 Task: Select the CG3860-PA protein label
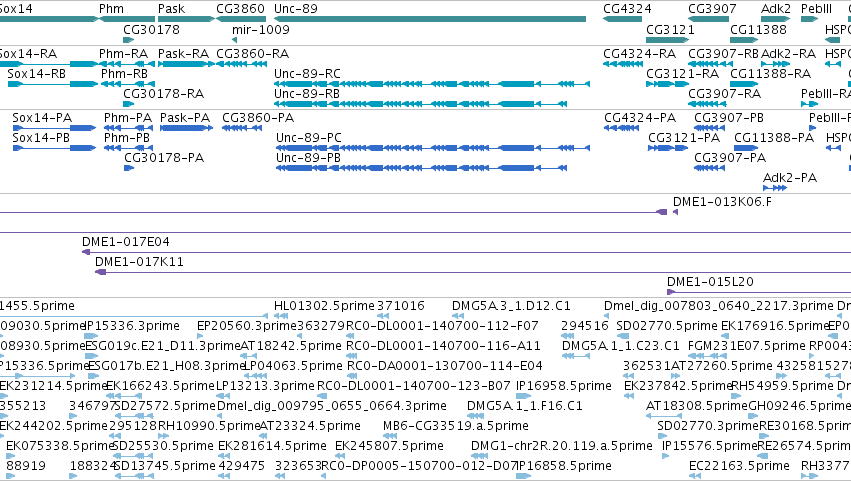click(258, 118)
